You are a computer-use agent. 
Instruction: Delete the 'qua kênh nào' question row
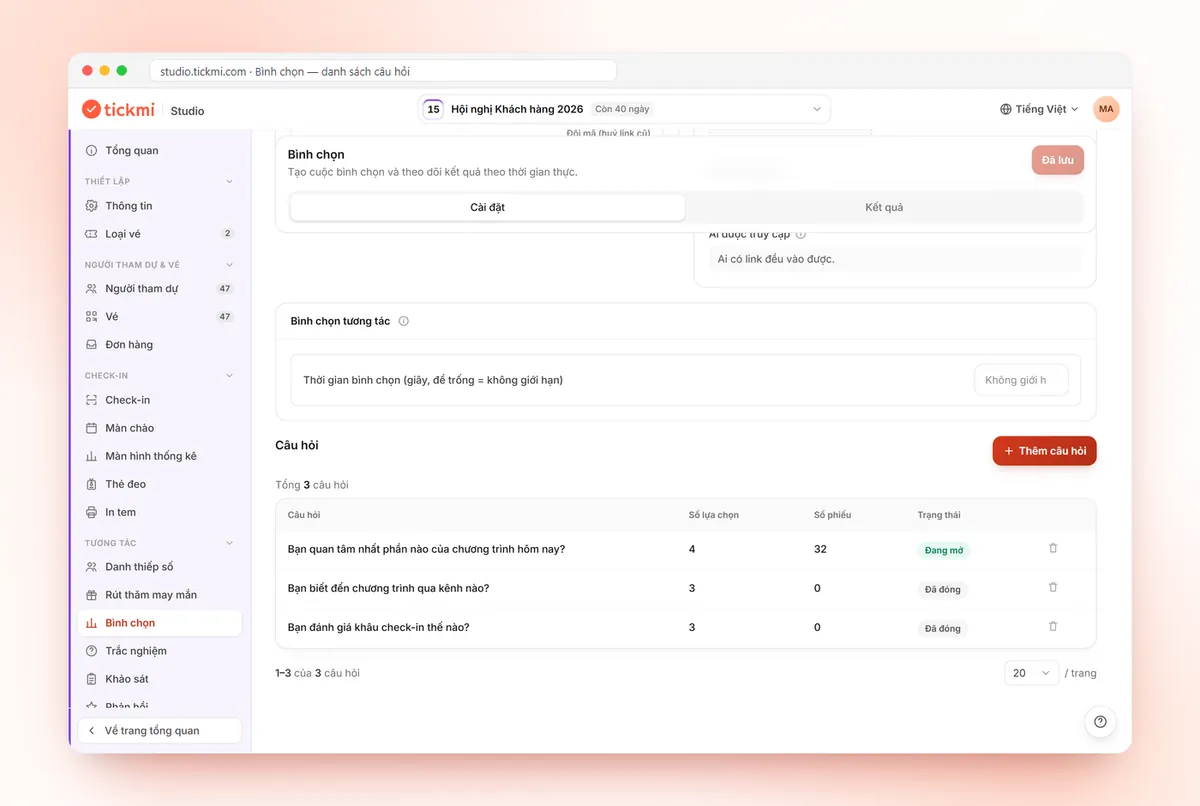click(x=1053, y=587)
